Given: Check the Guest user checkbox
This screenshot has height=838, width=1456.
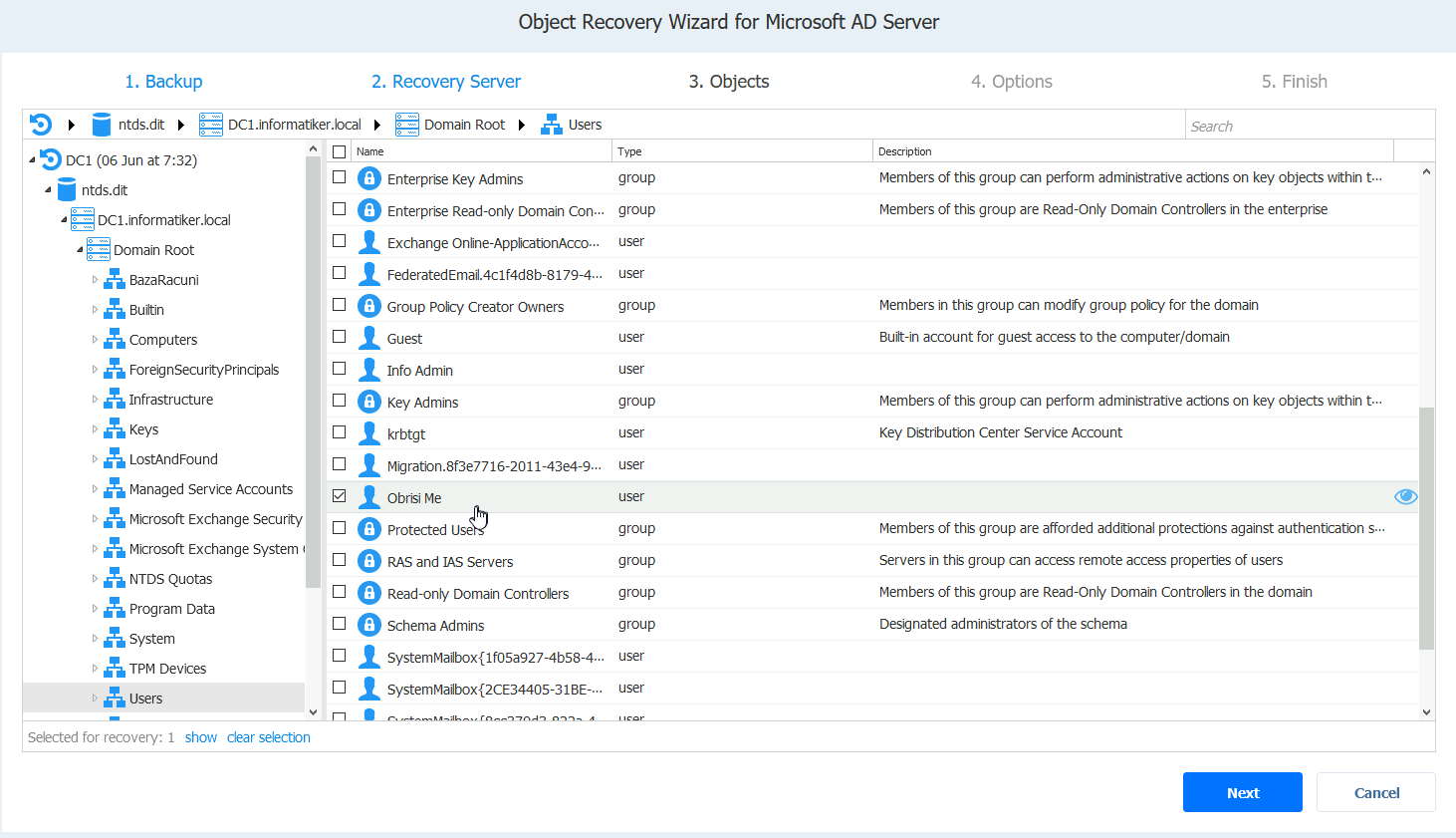Looking at the screenshot, I should coord(340,337).
